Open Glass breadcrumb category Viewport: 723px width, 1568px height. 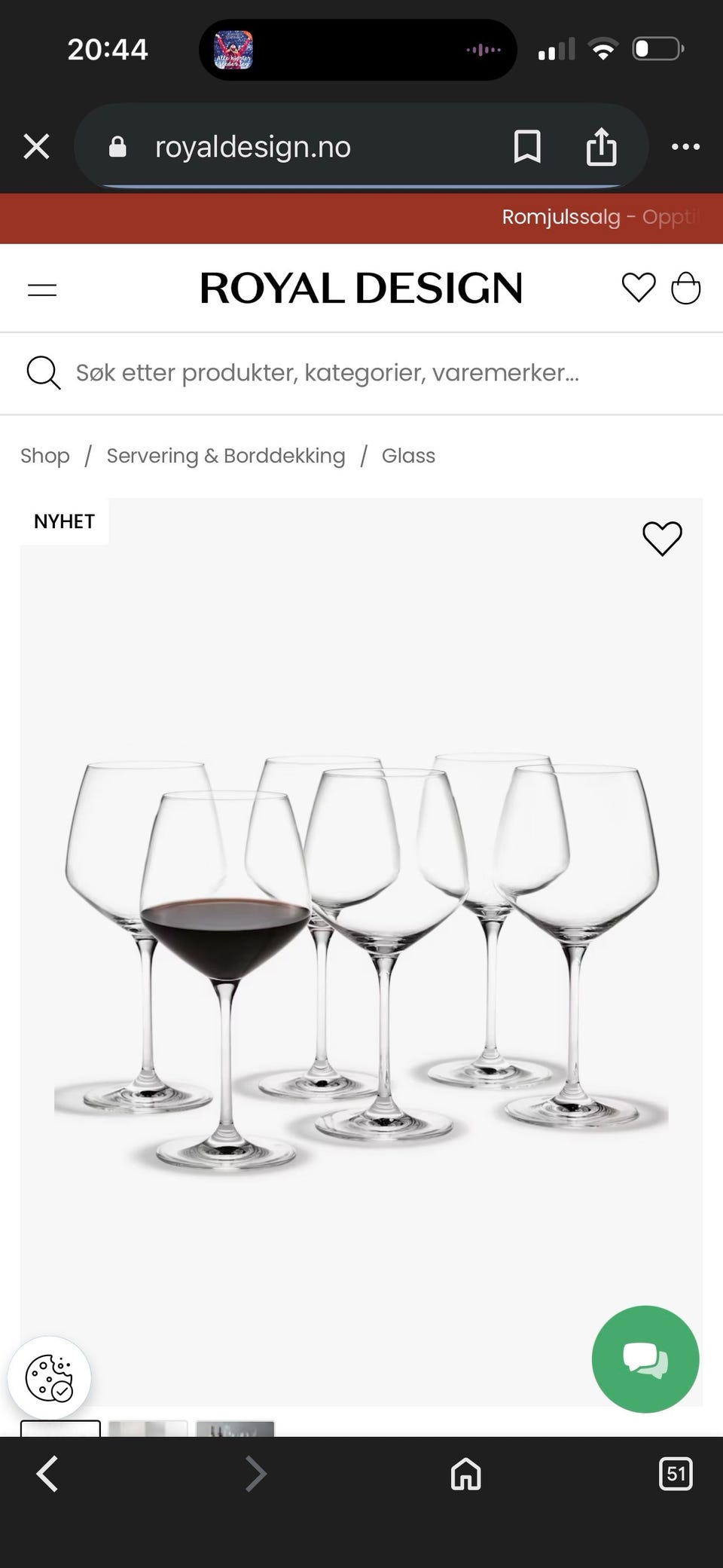coord(408,456)
